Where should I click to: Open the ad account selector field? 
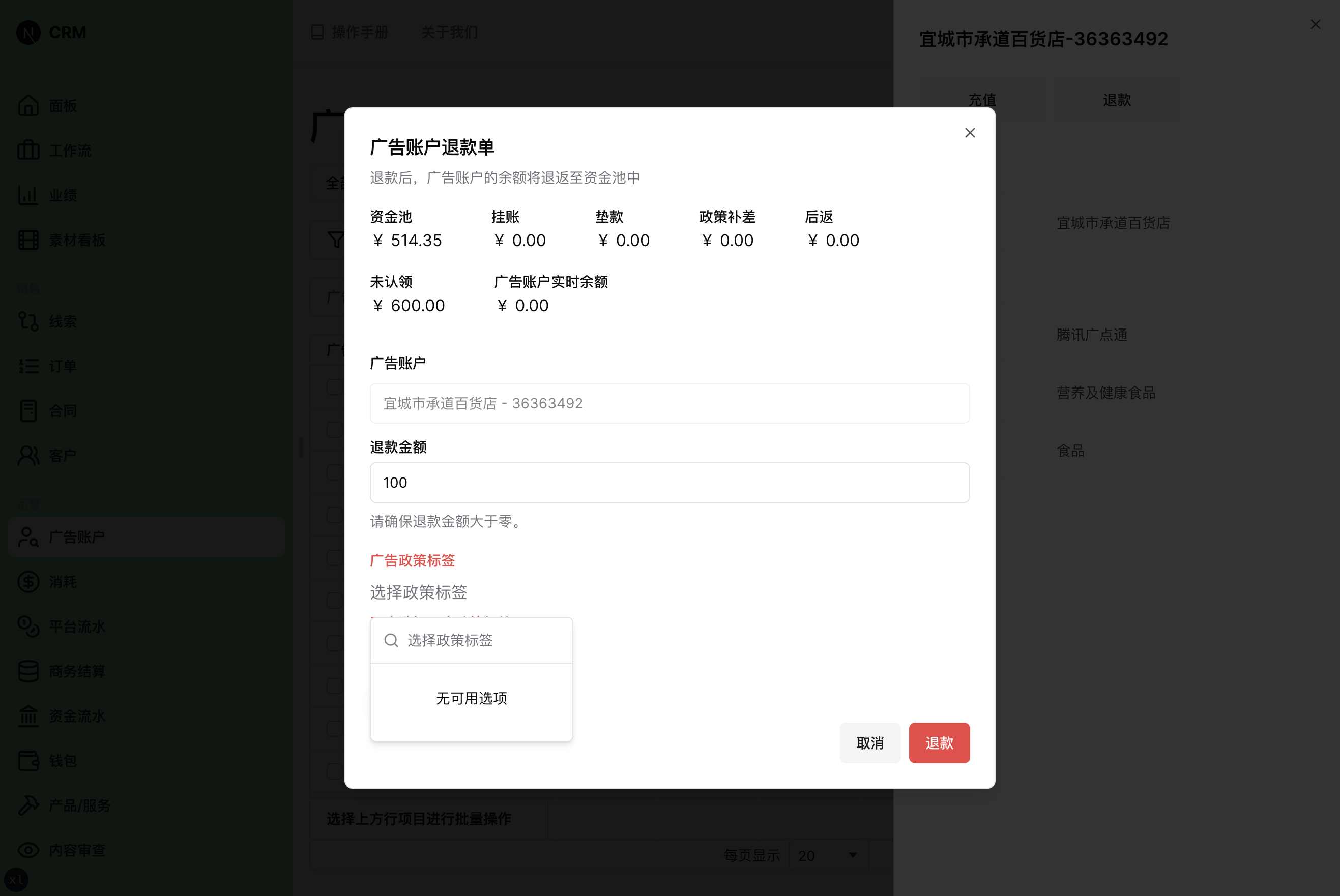click(669, 403)
